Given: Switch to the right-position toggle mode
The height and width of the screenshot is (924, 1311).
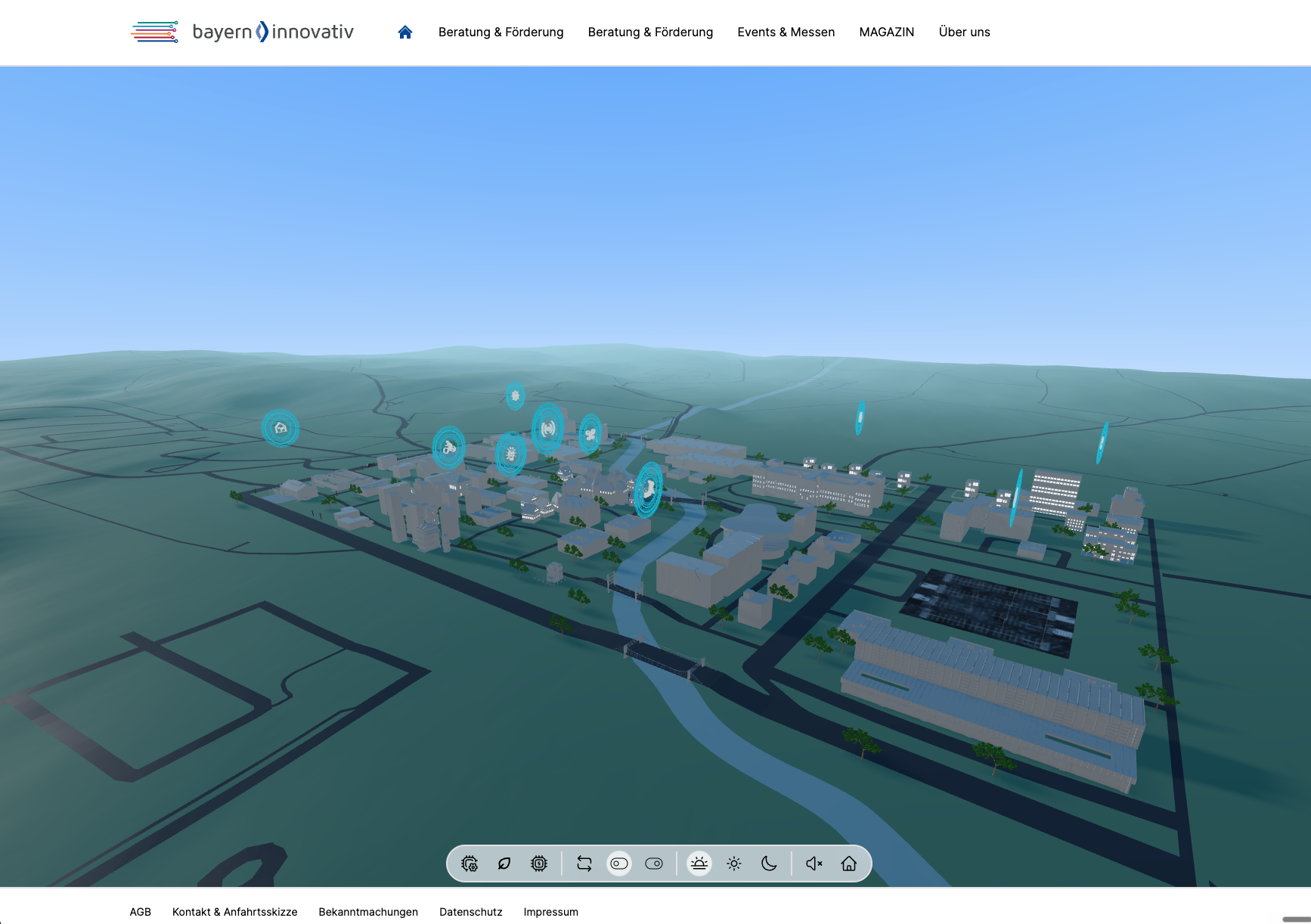Looking at the screenshot, I should 654,864.
